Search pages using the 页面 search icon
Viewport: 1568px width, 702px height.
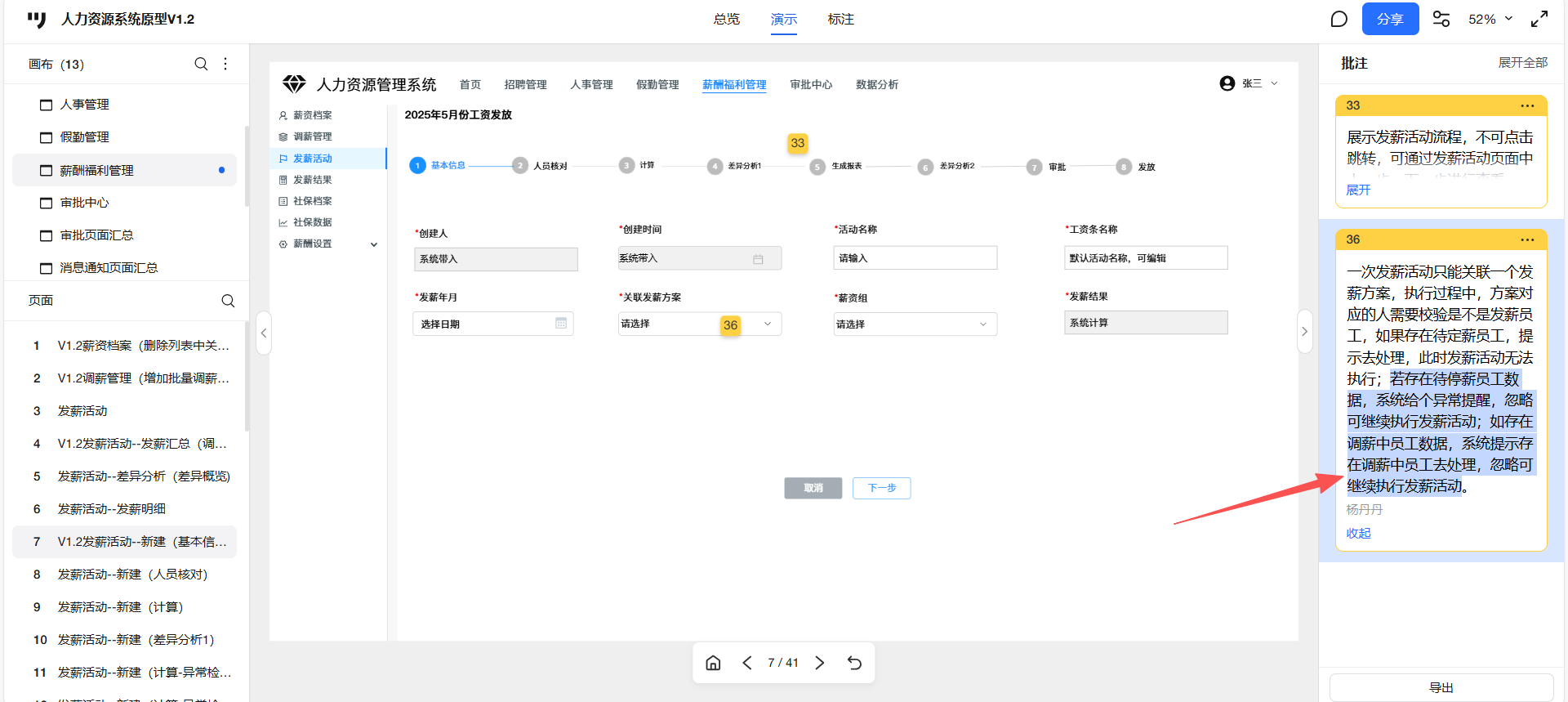(228, 301)
